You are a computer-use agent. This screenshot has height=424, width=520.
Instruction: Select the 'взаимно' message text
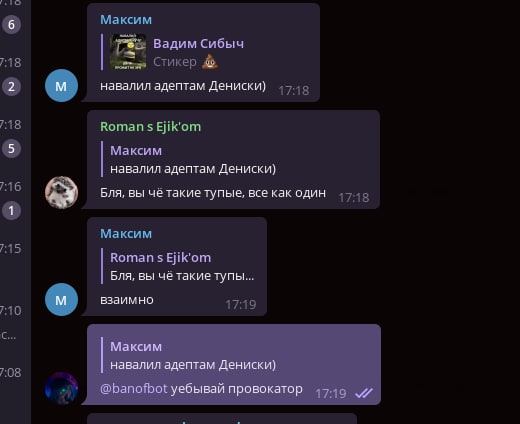point(127,300)
